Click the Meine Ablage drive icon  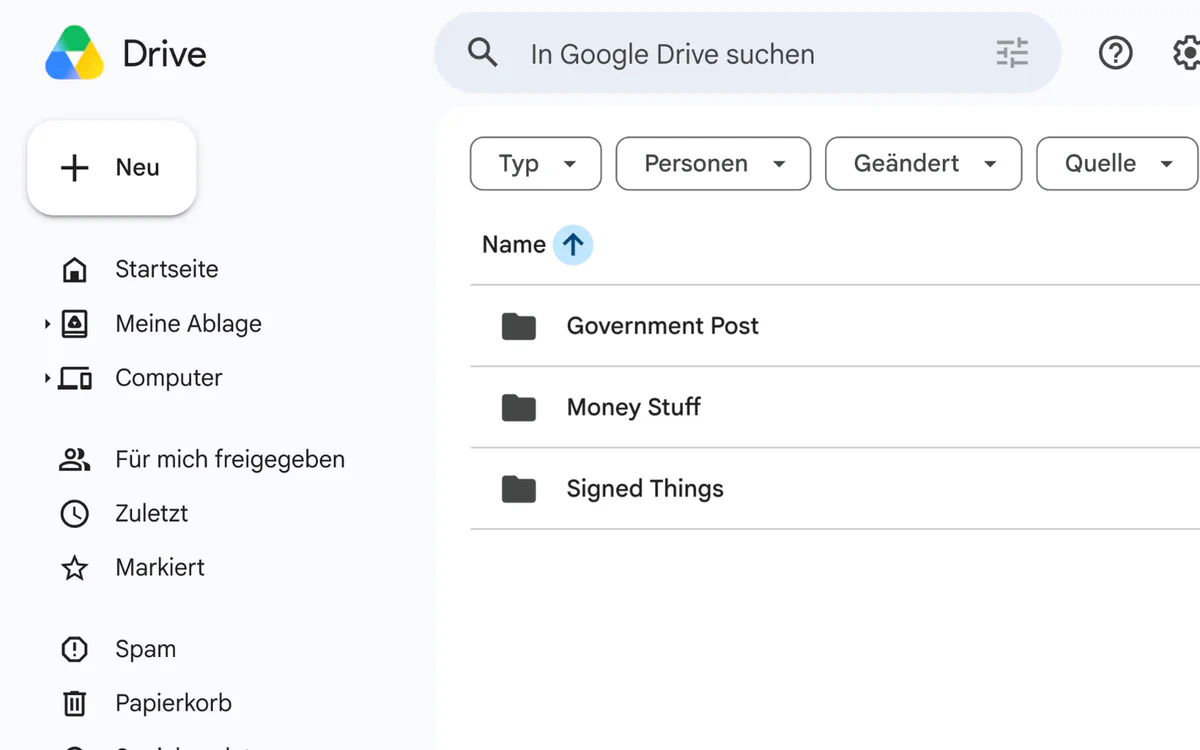75,324
